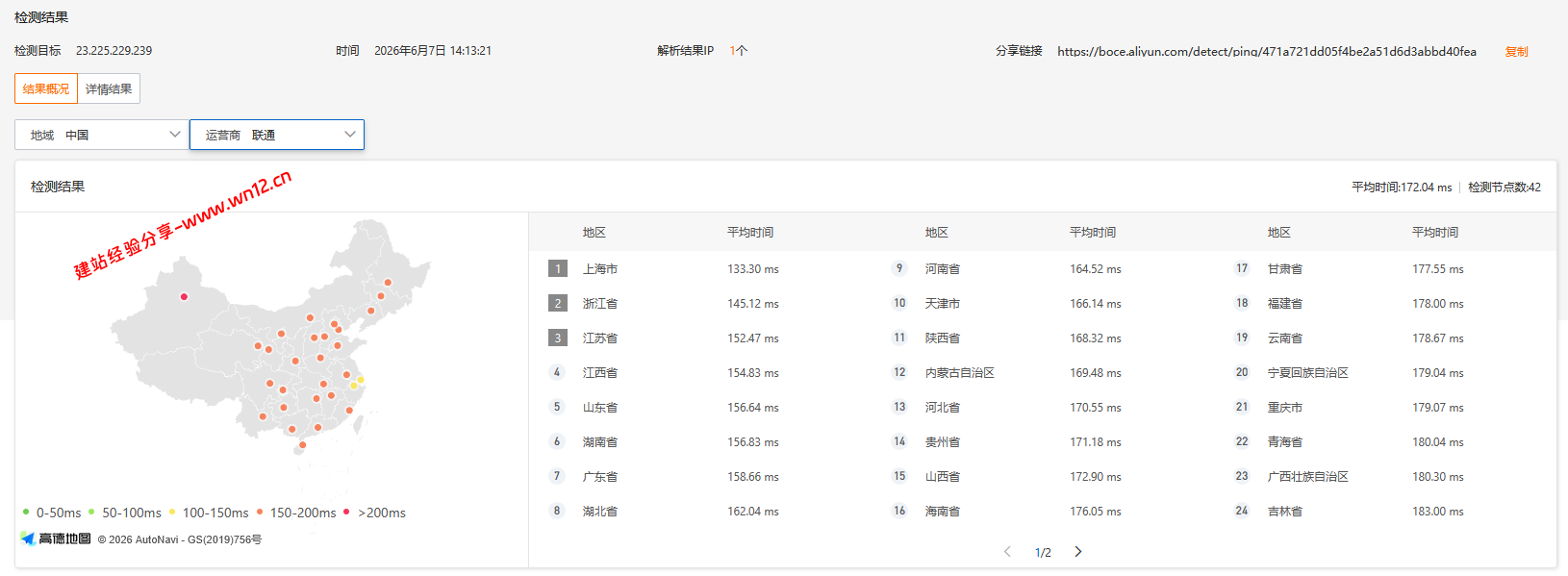Viewport: 1568px width, 576px height.
Task: Click the red Xinjiang map marker
Action: pyautogui.click(x=184, y=296)
